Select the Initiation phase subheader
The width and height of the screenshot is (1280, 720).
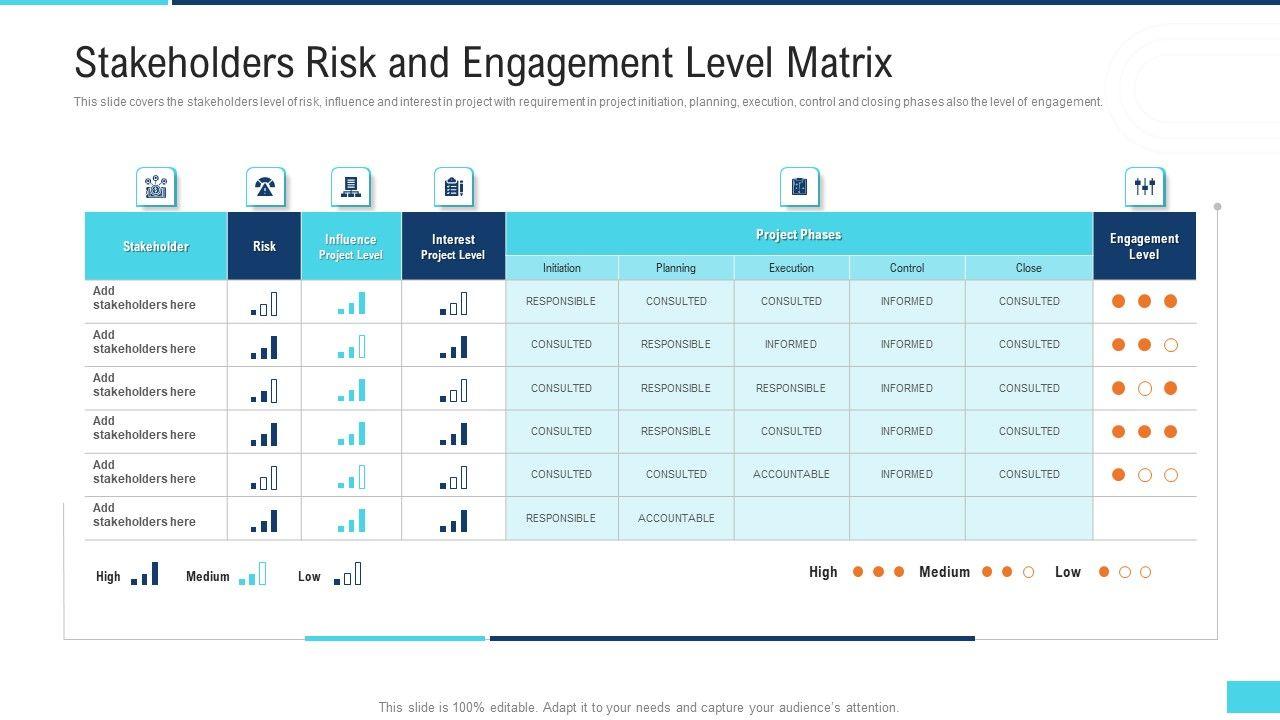point(562,268)
